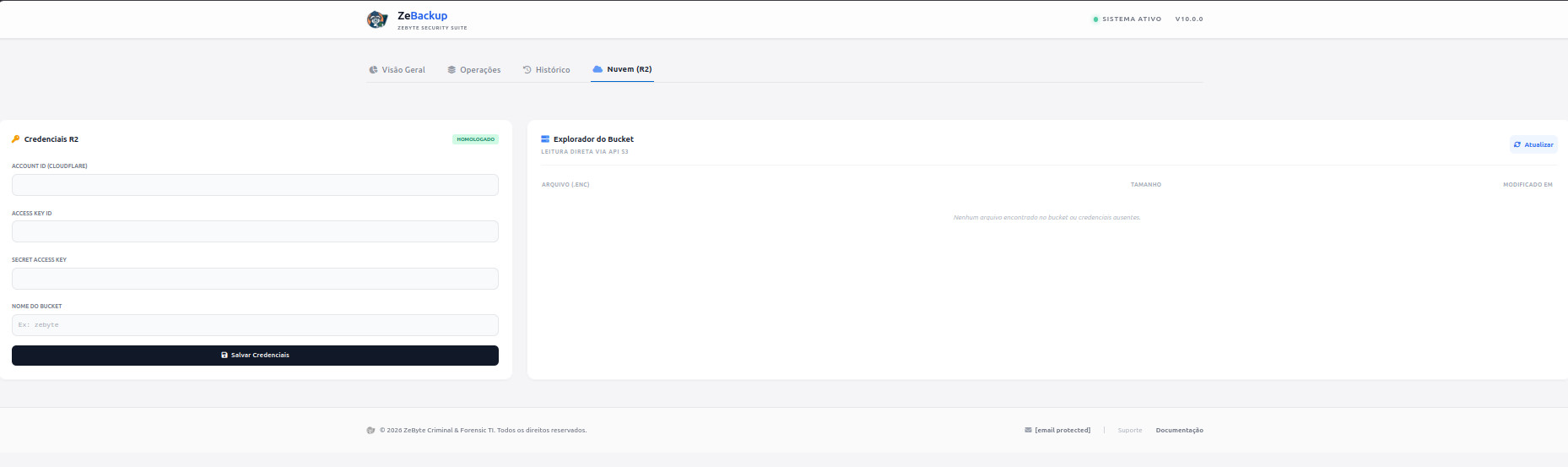Click the footer ZeByte mascot icon
This screenshot has height=467, width=1568.
click(x=370, y=431)
